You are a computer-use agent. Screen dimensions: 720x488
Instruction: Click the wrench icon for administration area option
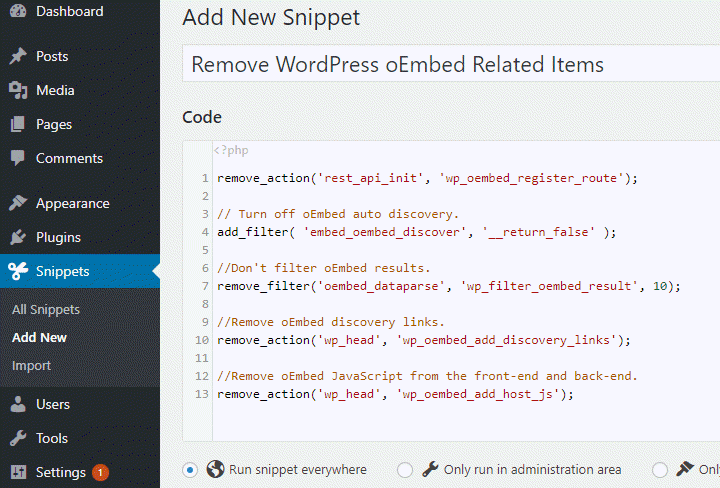[430, 469]
